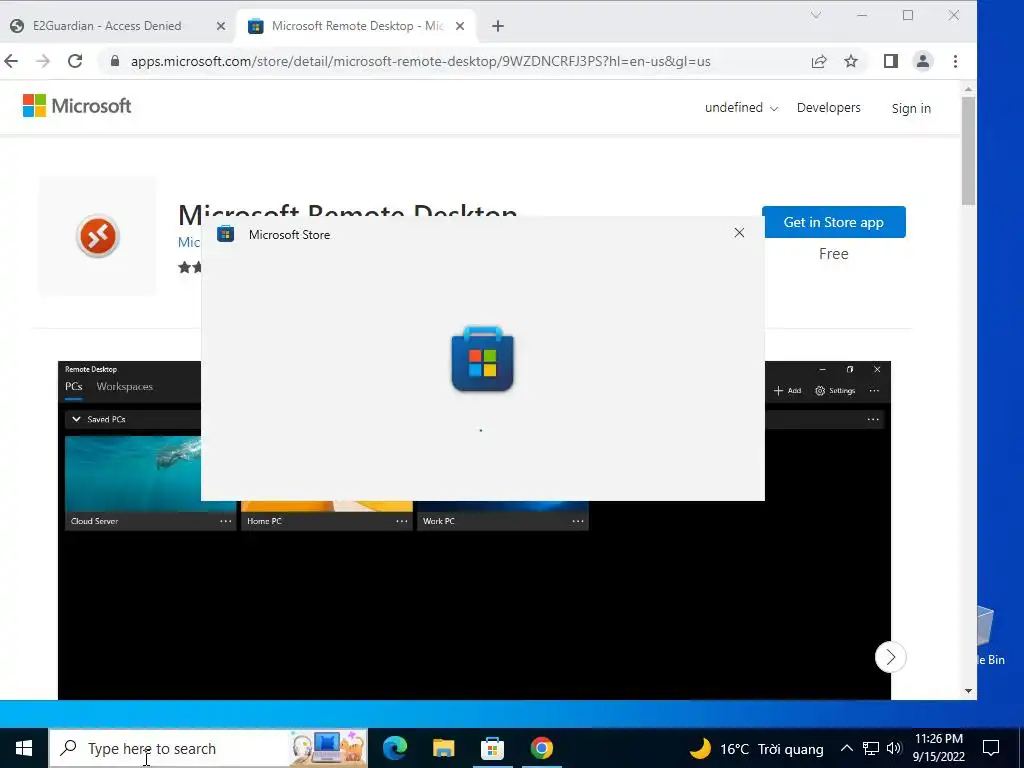Open Work PC tile options

578,521
